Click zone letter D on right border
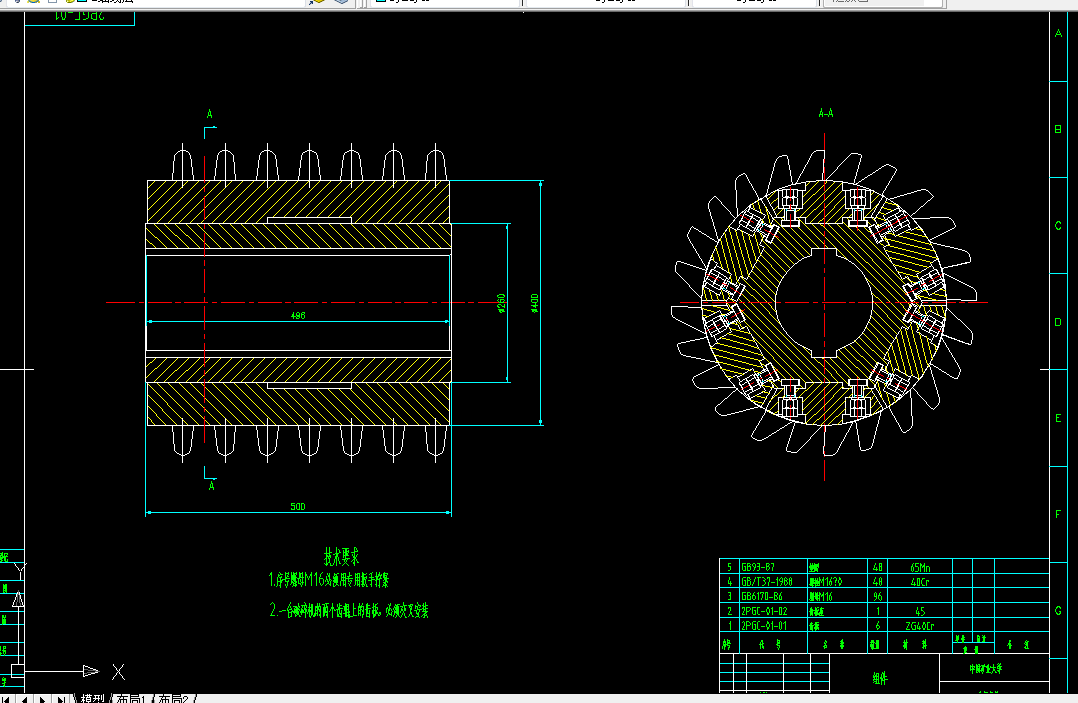Screen dimensions: 1078x703 (x=1058, y=322)
